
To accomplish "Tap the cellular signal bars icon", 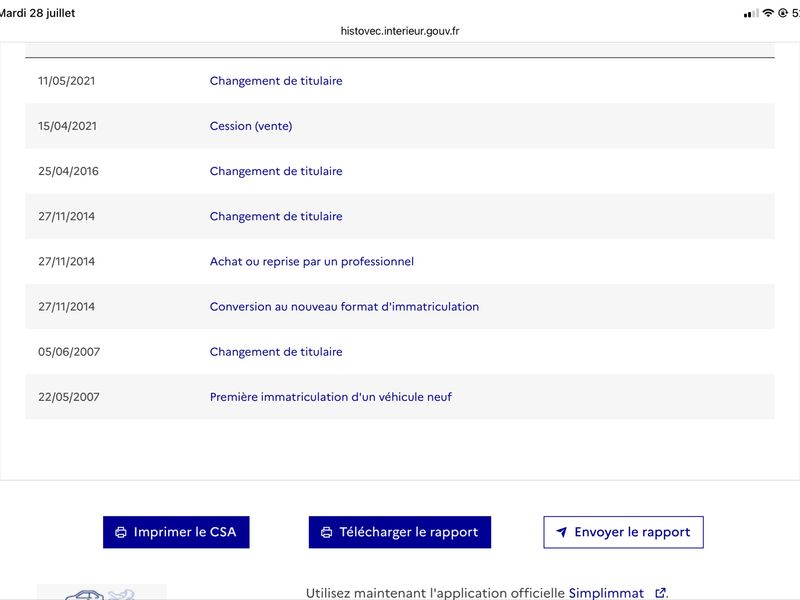I will click(751, 14).
